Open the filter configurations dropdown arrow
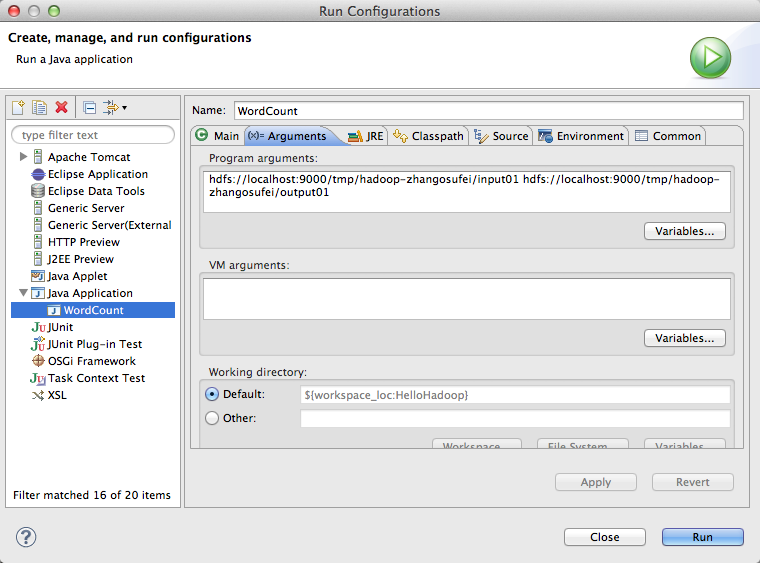Viewport: 760px width, 563px height. (125, 108)
